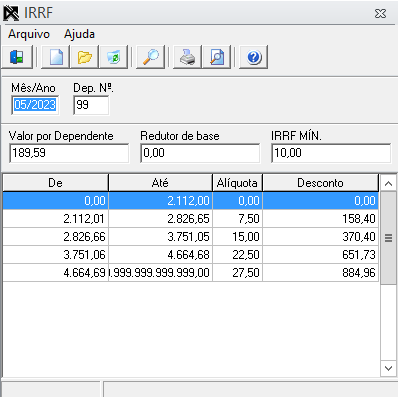
Task: Select the cell 2.826,66 in De column
Action: (56, 237)
